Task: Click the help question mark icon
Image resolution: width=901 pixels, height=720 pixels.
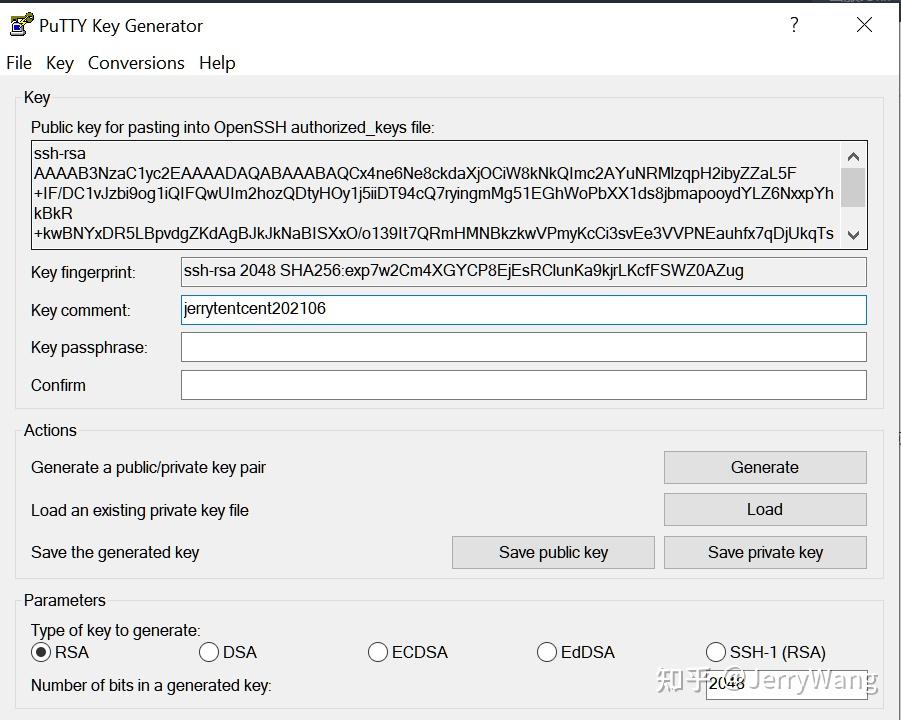Action: click(794, 24)
